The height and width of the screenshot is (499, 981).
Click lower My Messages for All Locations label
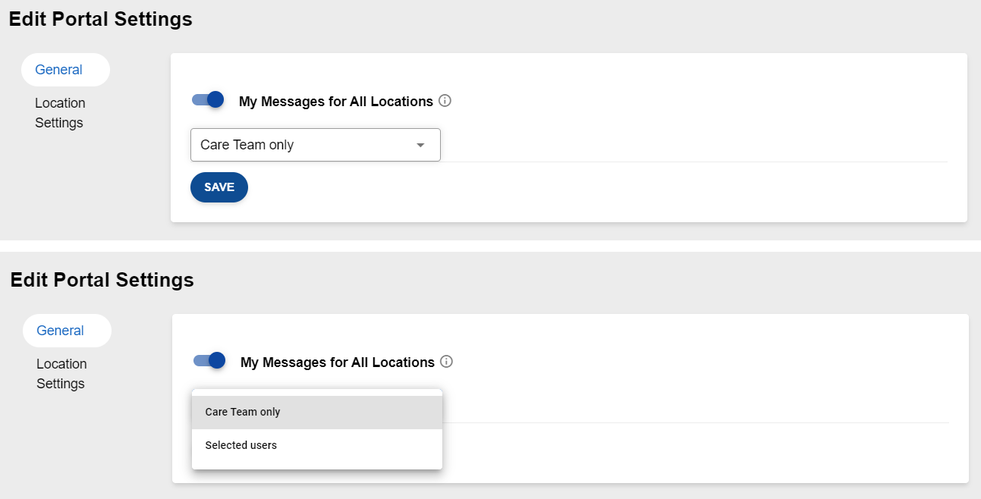tap(337, 362)
